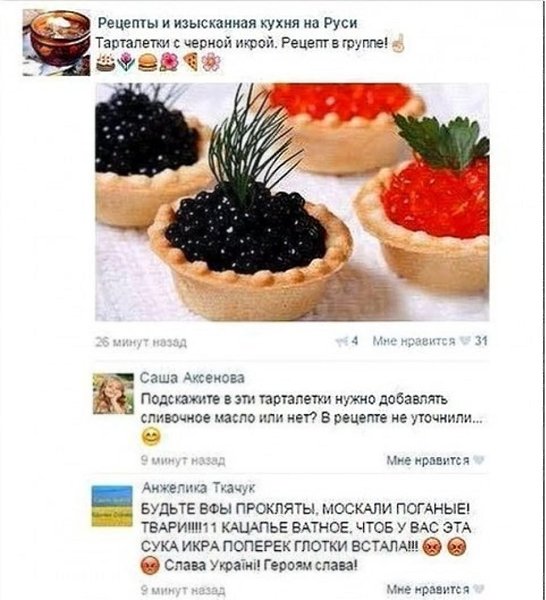Open Анжелика Ткачук's flag avatar
The width and height of the screenshot is (546, 600).
click(x=112, y=506)
